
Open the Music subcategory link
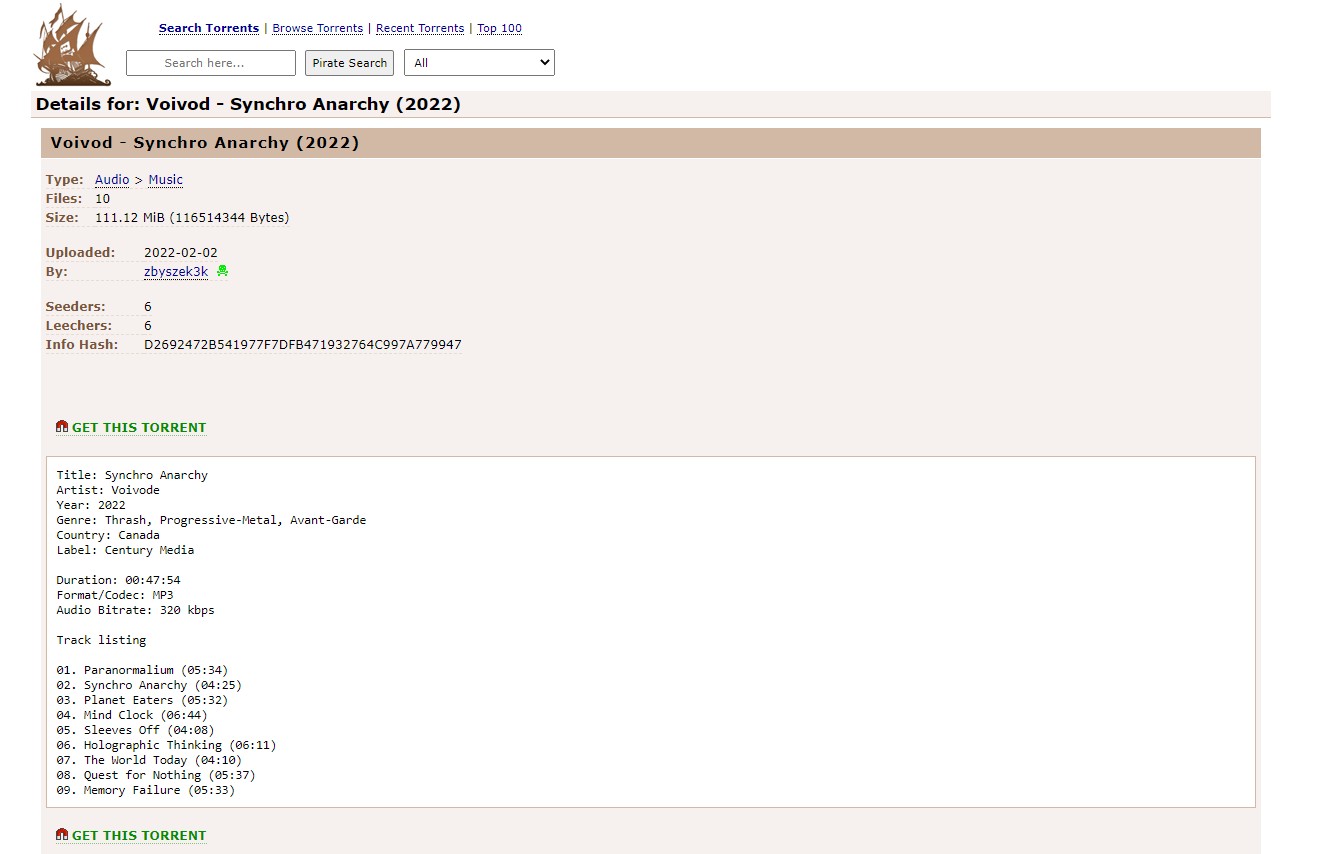166,180
